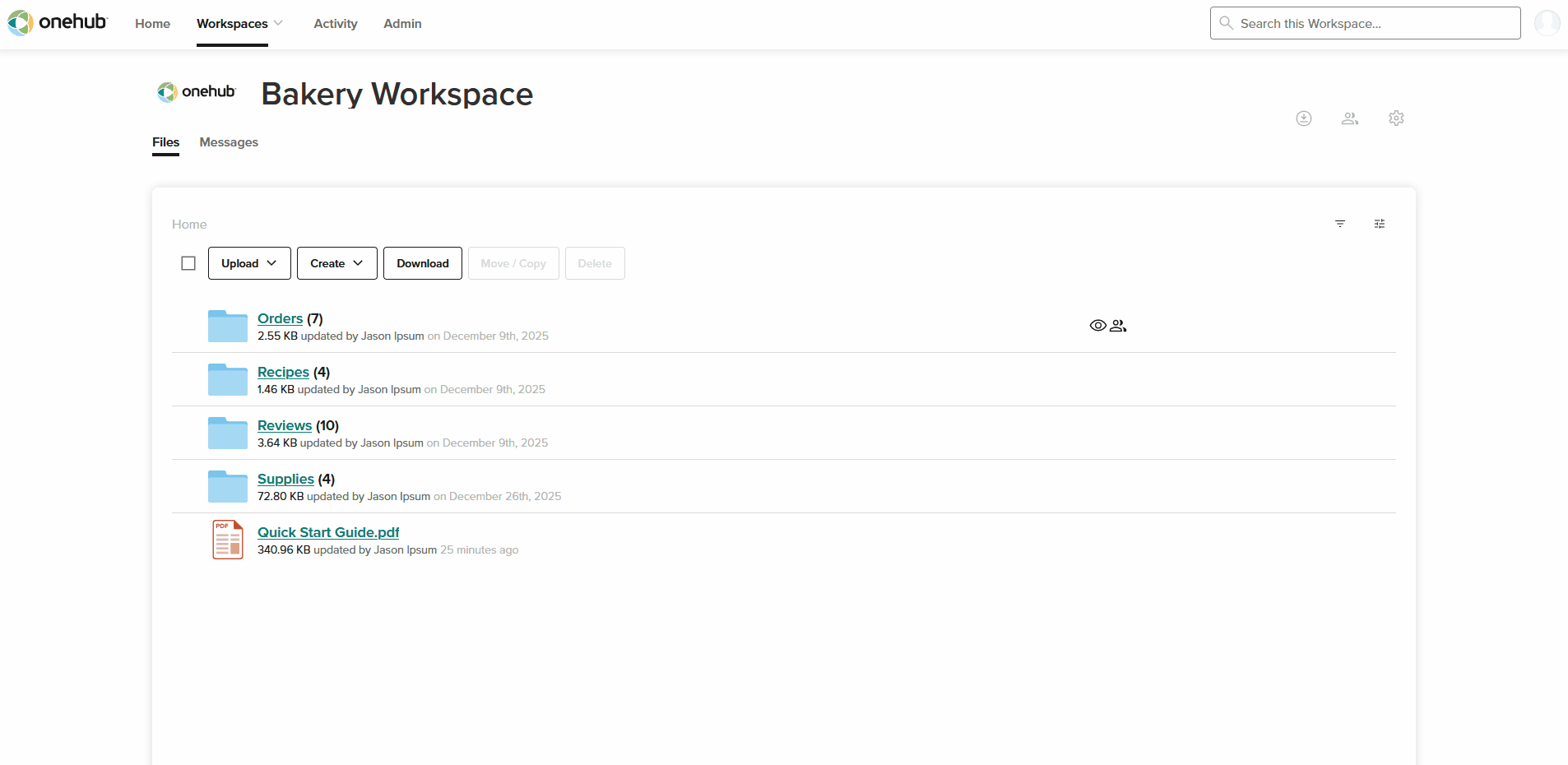This screenshot has height=765, width=1568.
Task: Expand the Create dropdown
Action: pyautogui.click(x=337, y=263)
